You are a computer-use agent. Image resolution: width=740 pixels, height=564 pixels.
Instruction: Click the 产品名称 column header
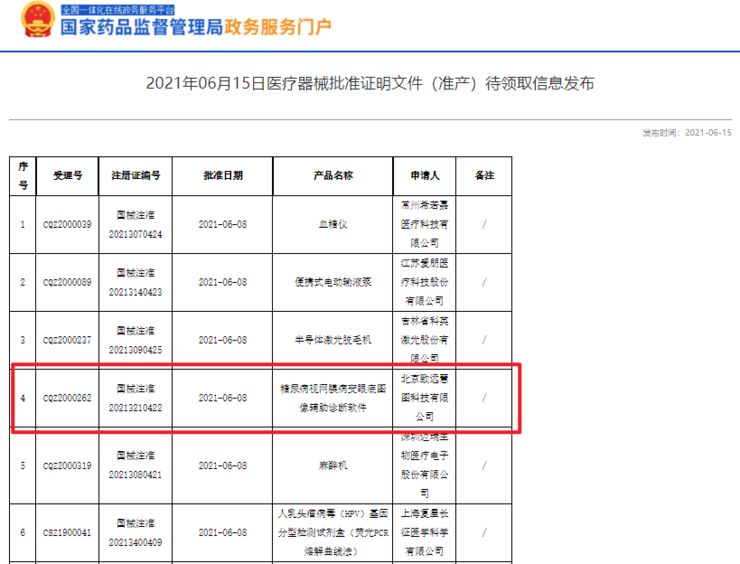333,176
